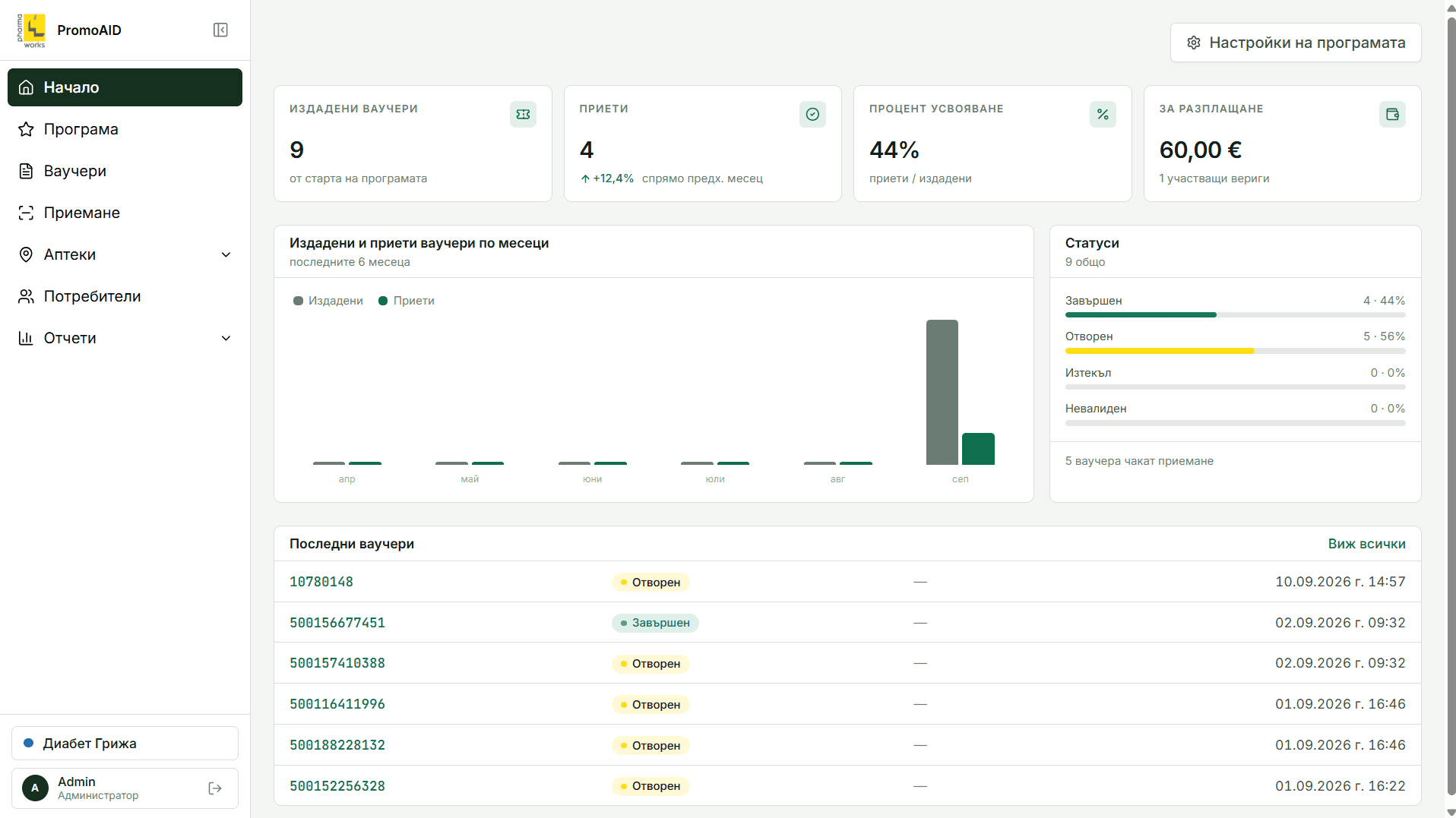1456x818 pixels.
Task: Click the star icon beside Програма
Action: click(26, 129)
